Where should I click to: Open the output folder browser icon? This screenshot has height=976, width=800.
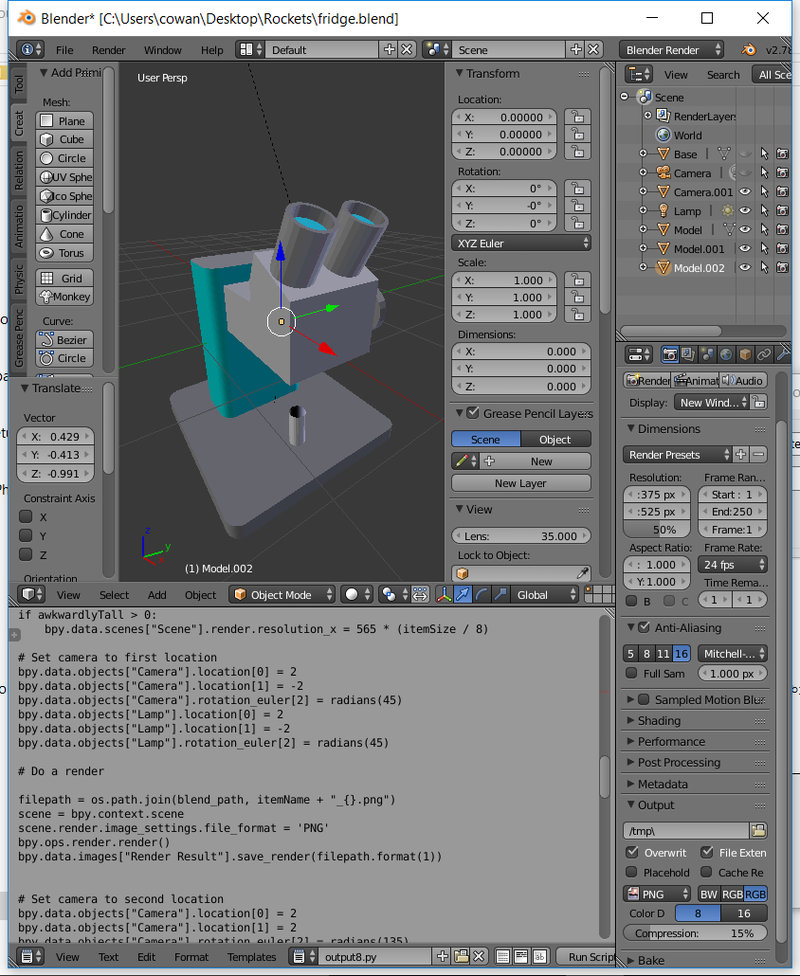point(759,830)
